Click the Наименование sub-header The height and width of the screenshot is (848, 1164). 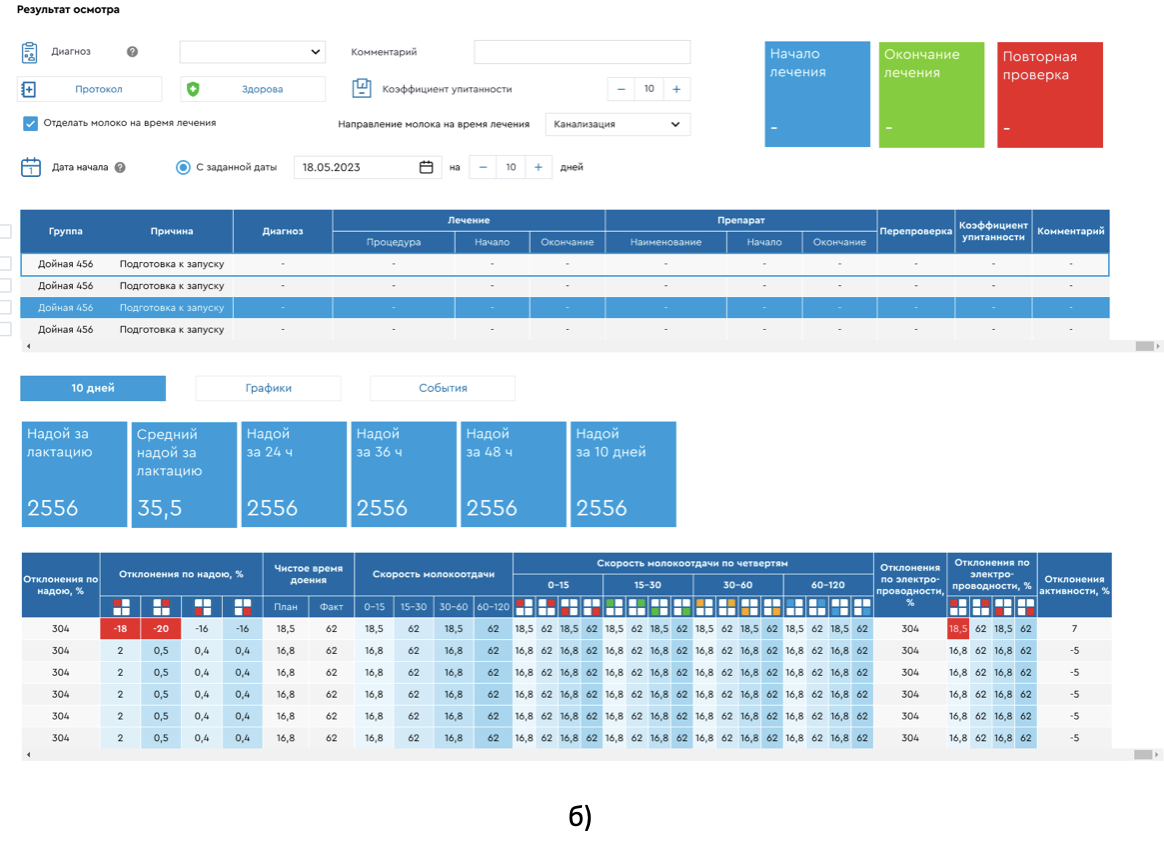coord(666,242)
